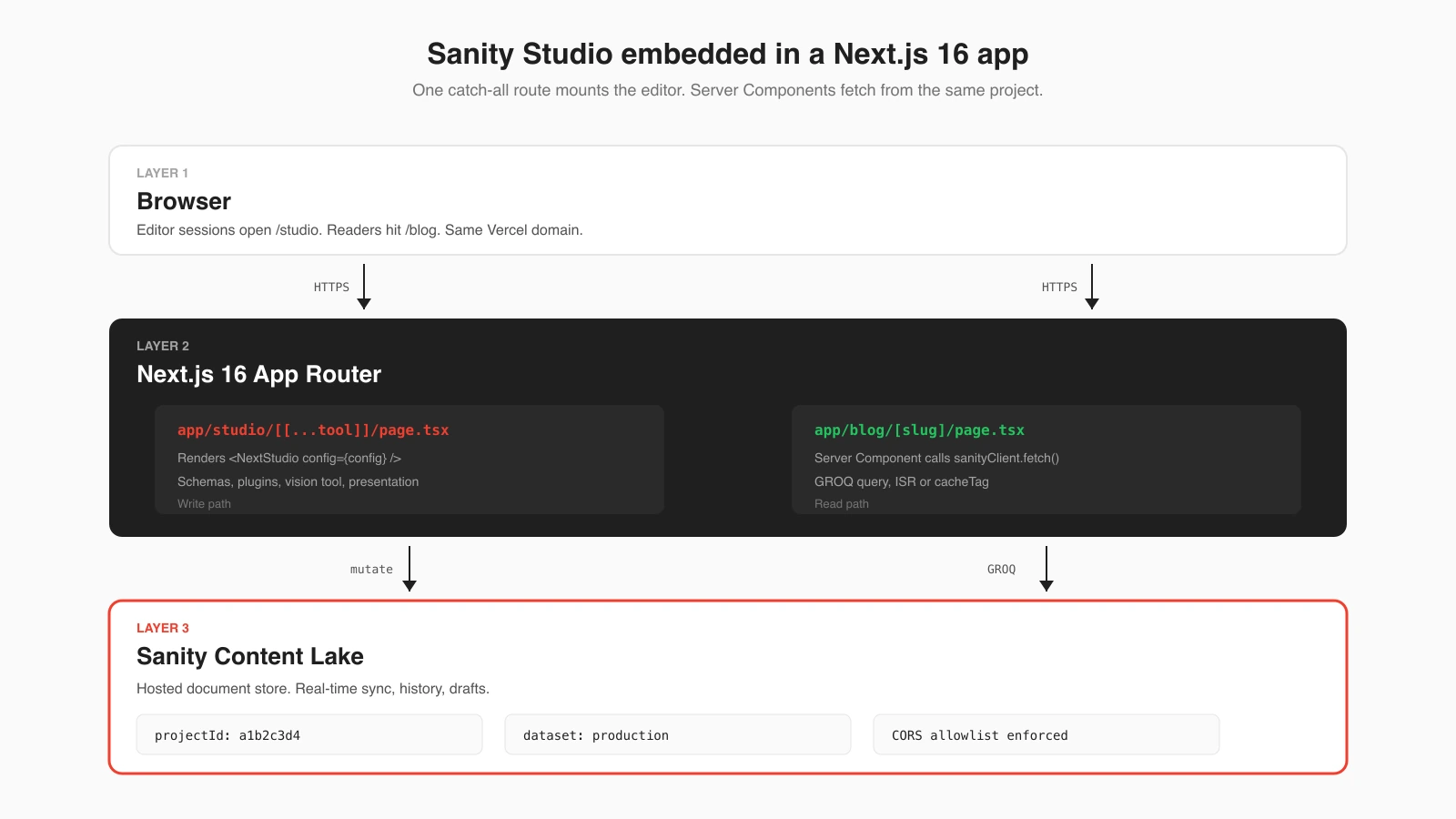Click 'GROQ query, ISR or cacheTag' line

point(902,481)
